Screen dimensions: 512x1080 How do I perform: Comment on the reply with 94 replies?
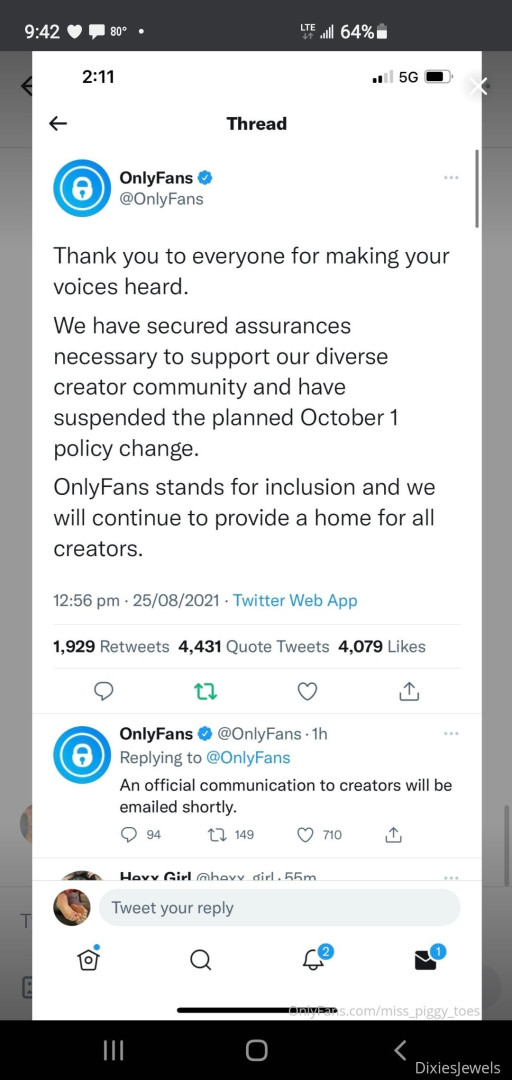(x=141, y=835)
